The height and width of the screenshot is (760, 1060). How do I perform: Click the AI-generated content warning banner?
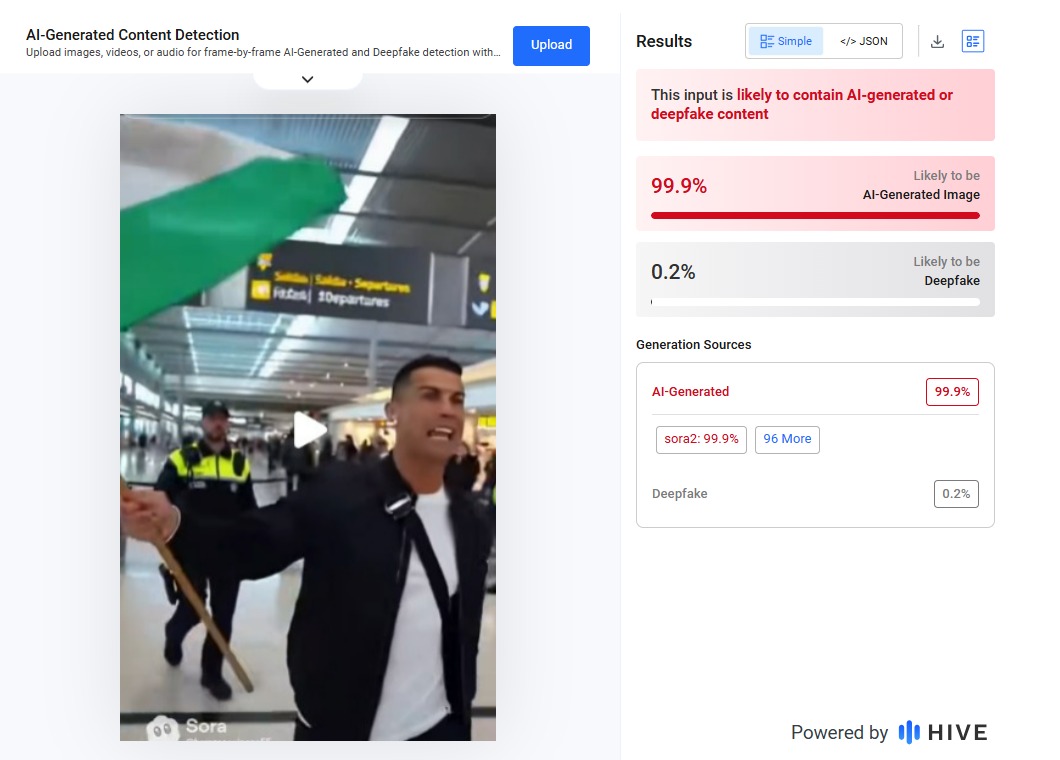tap(815, 105)
